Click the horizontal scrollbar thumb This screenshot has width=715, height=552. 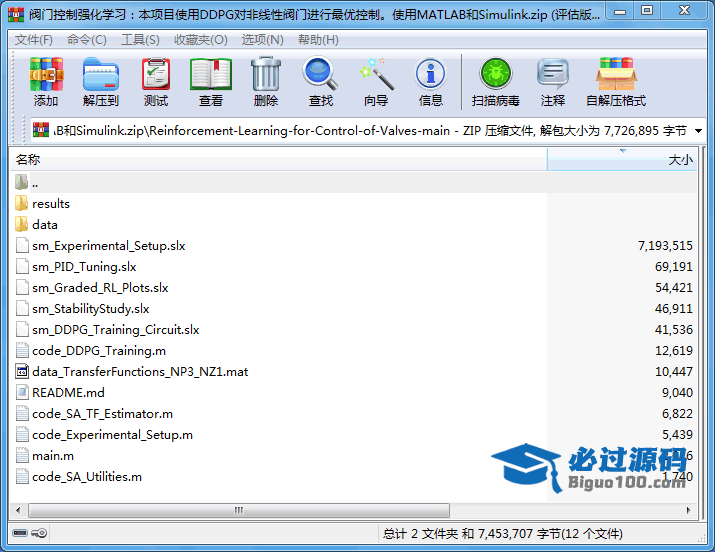(239, 510)
